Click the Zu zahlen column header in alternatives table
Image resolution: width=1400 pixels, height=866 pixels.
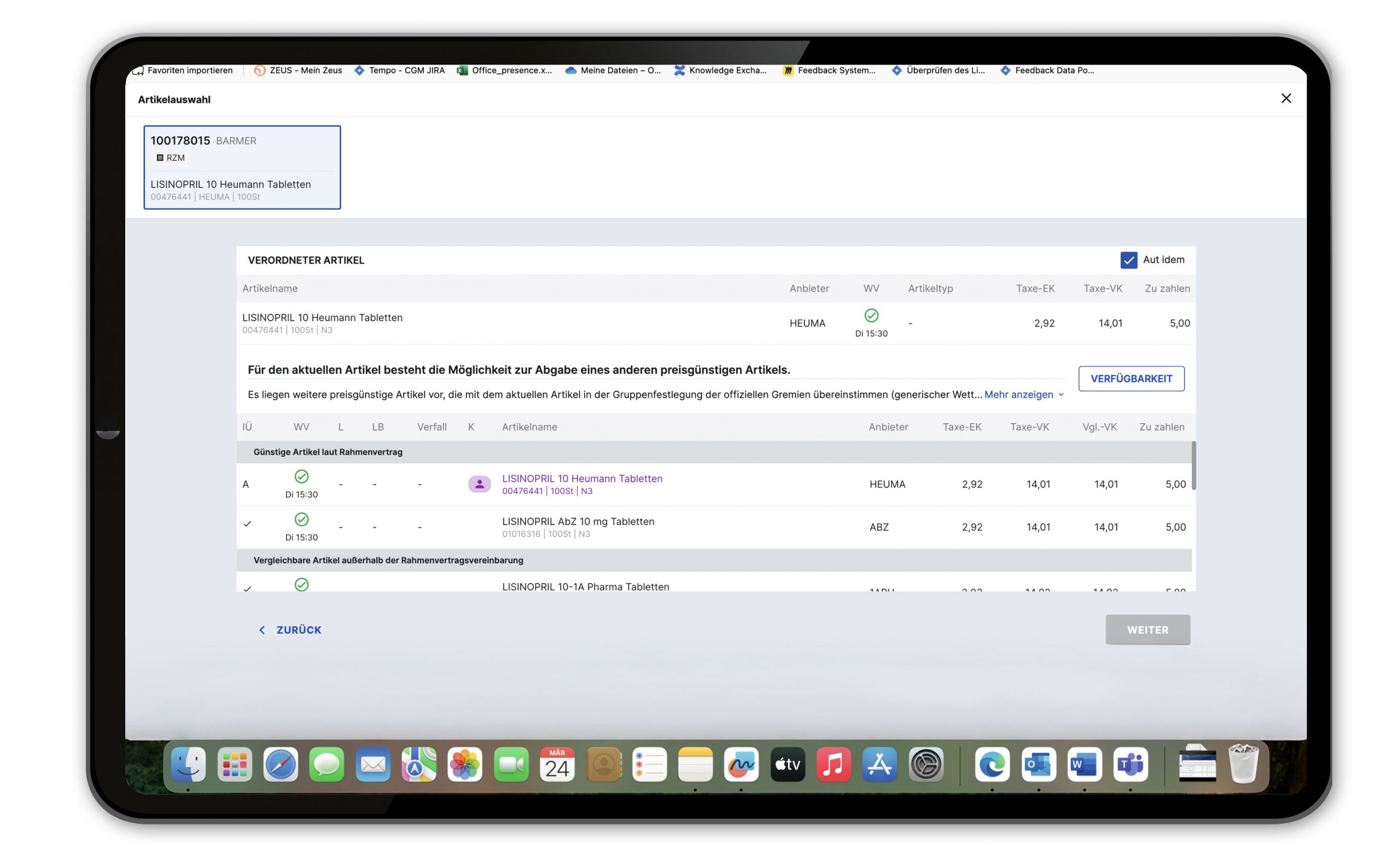pos(1161,427)
